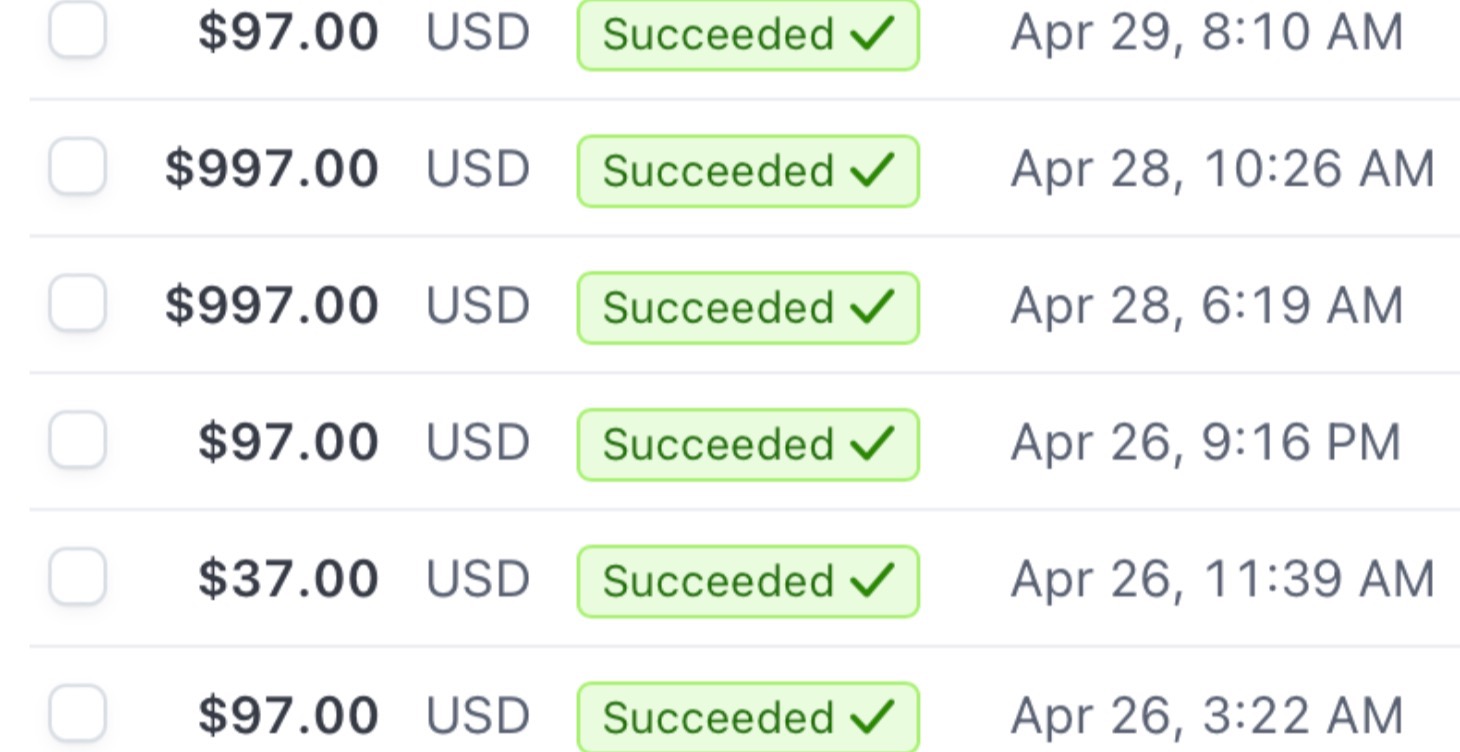The width and height of the screenshot is (1460, 752).
Task: Click the Succeeded status for the 10:26 AM payment
Action: click(747, 171)
